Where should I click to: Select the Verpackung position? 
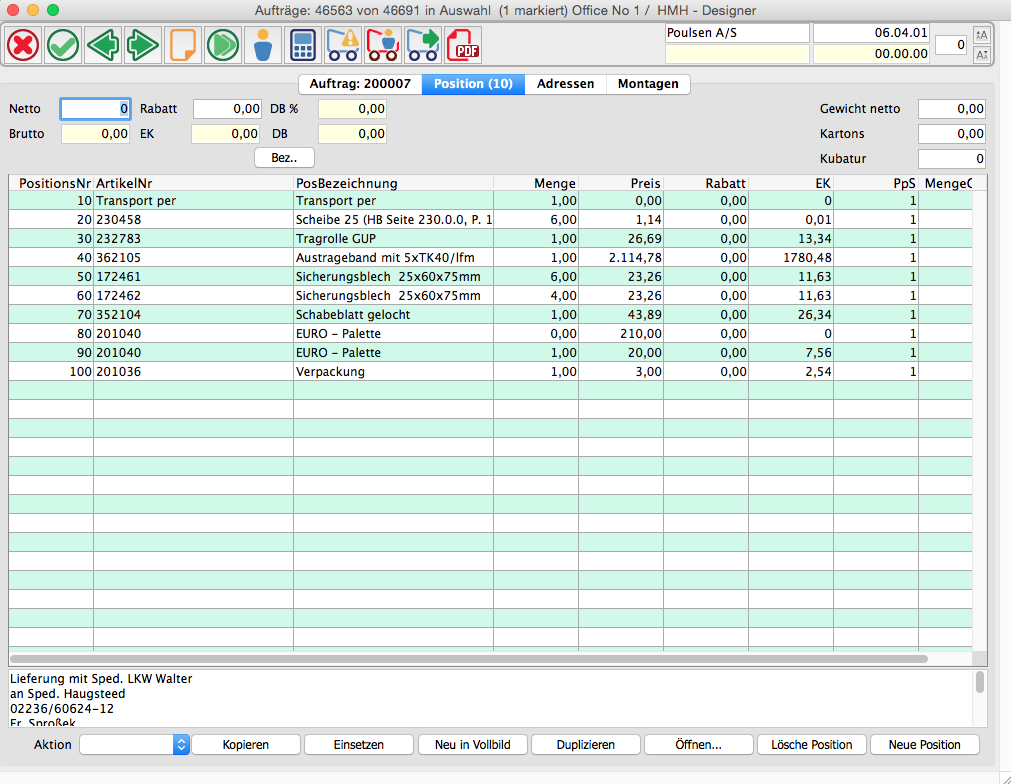[x=490, y=372]
